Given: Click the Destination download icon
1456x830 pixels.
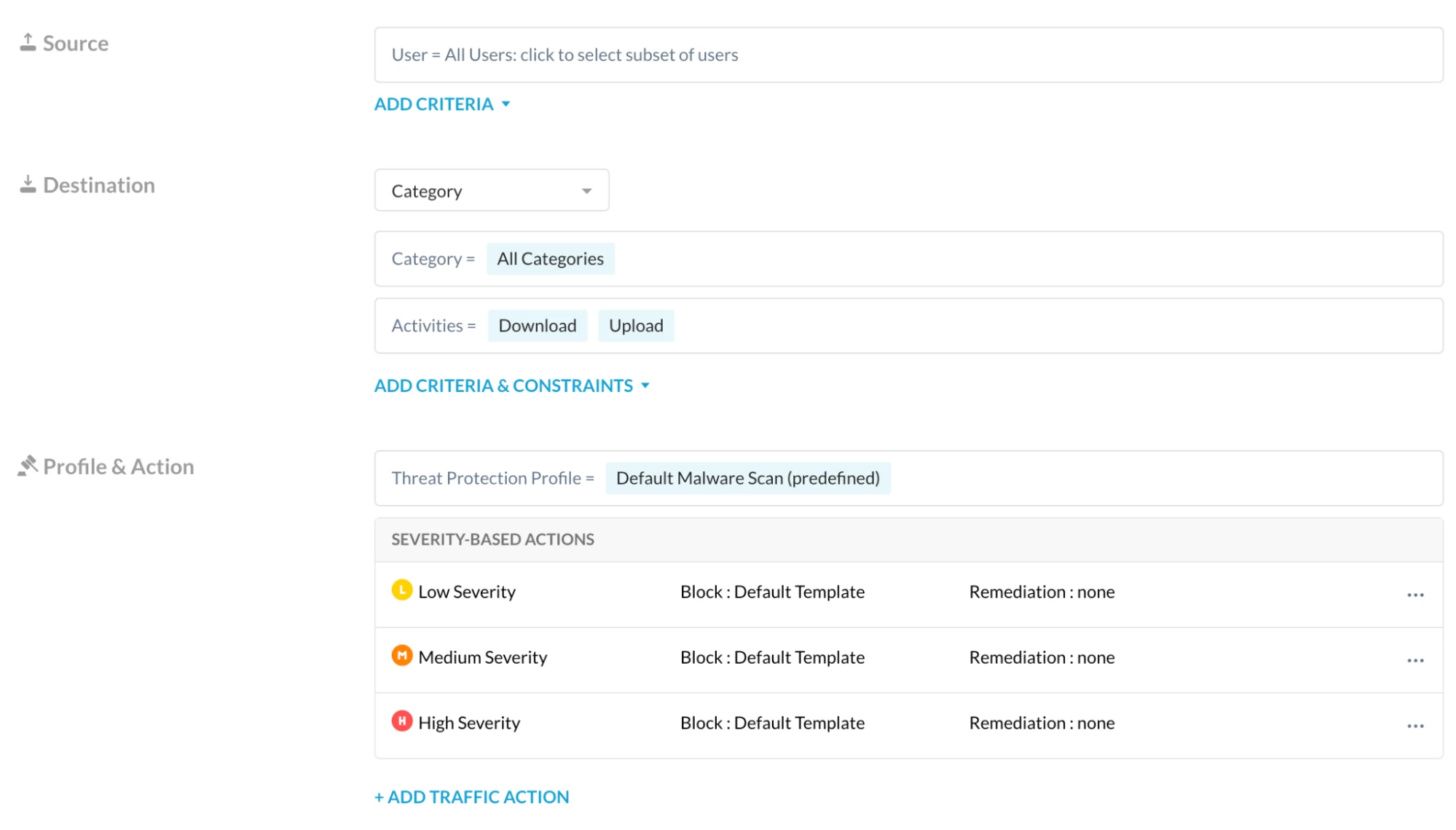Looking at the screenshot, I should (28, 184).
